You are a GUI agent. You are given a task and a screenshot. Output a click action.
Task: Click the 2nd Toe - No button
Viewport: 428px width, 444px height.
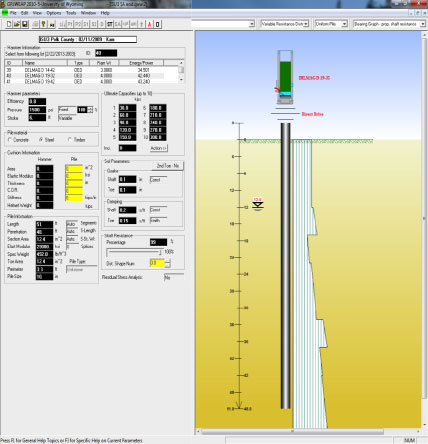168,166
